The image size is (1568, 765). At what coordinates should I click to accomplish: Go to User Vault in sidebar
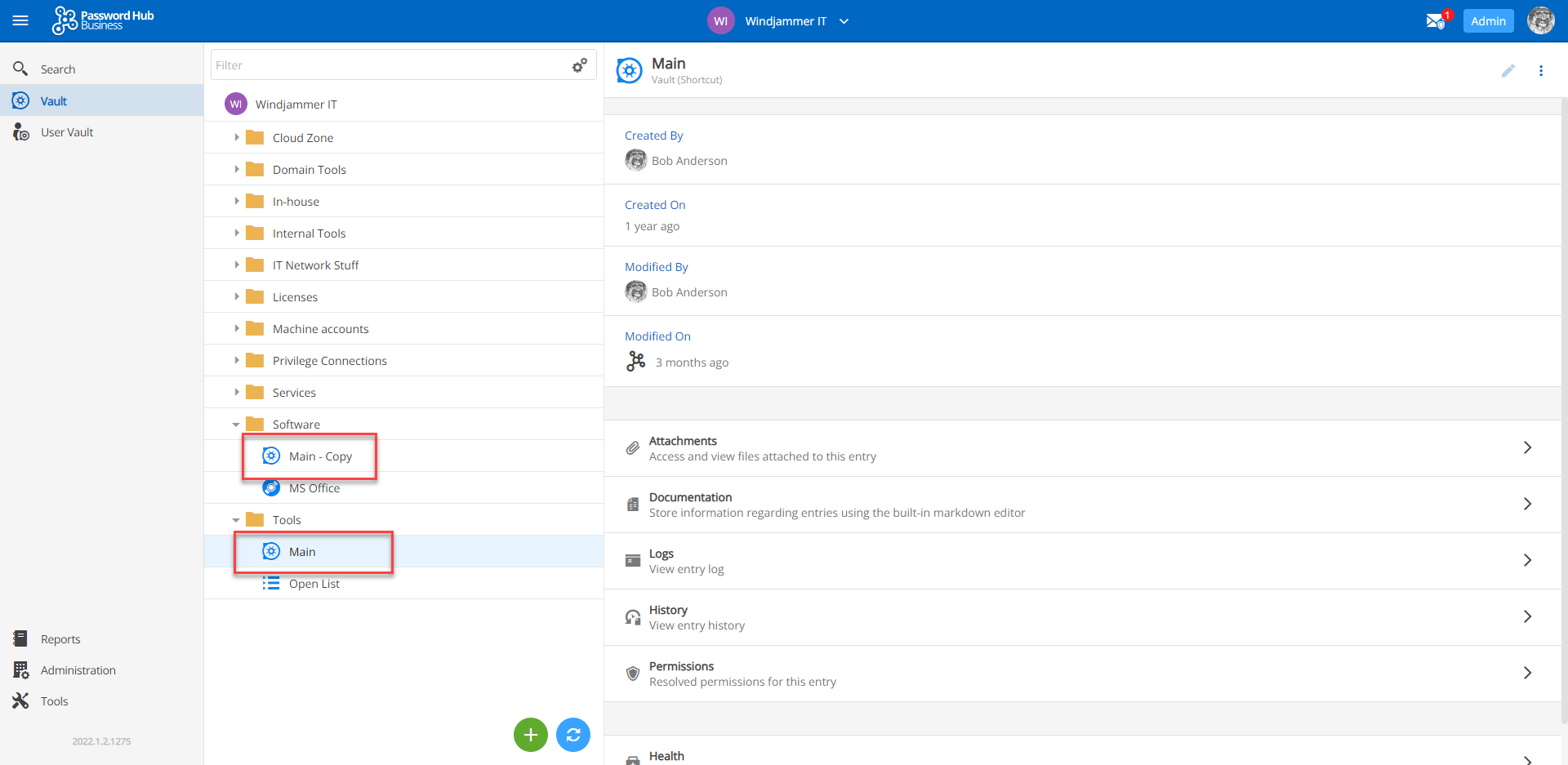click(x=67, y=132)
